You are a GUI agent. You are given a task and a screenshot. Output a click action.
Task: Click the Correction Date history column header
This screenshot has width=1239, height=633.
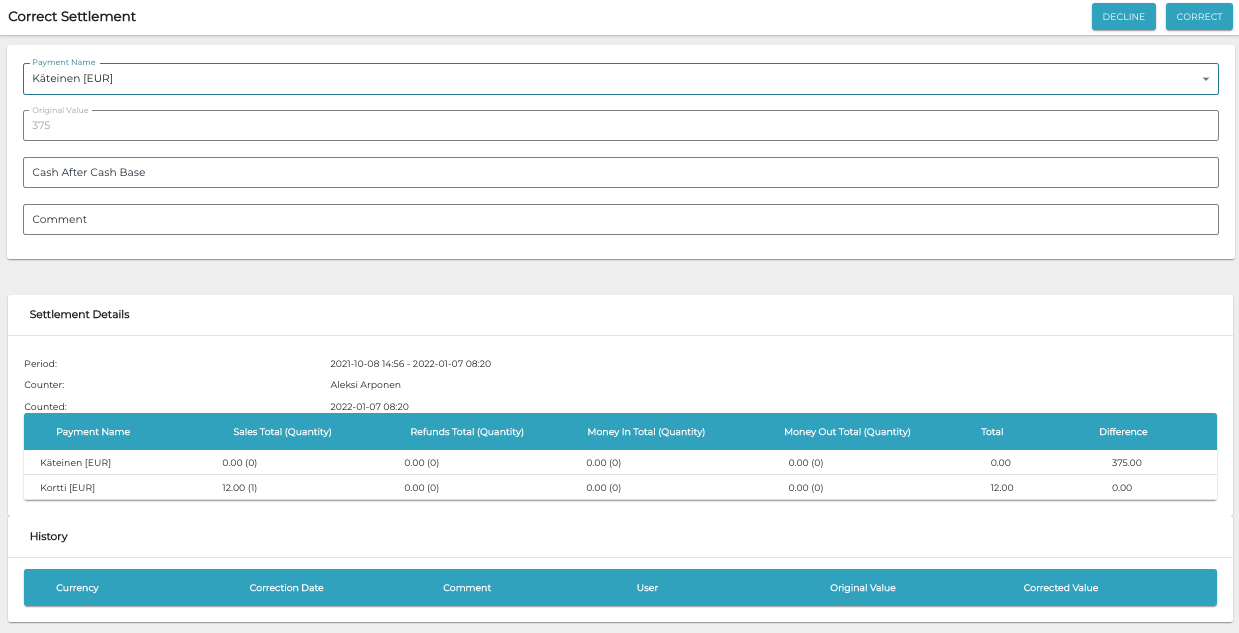click(286, 588)
